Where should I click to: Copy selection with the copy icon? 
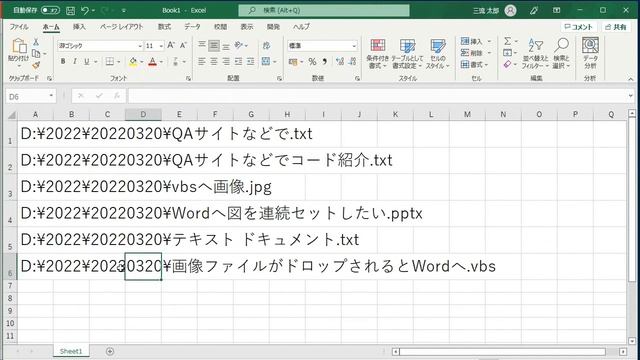(x=36, y=53)
